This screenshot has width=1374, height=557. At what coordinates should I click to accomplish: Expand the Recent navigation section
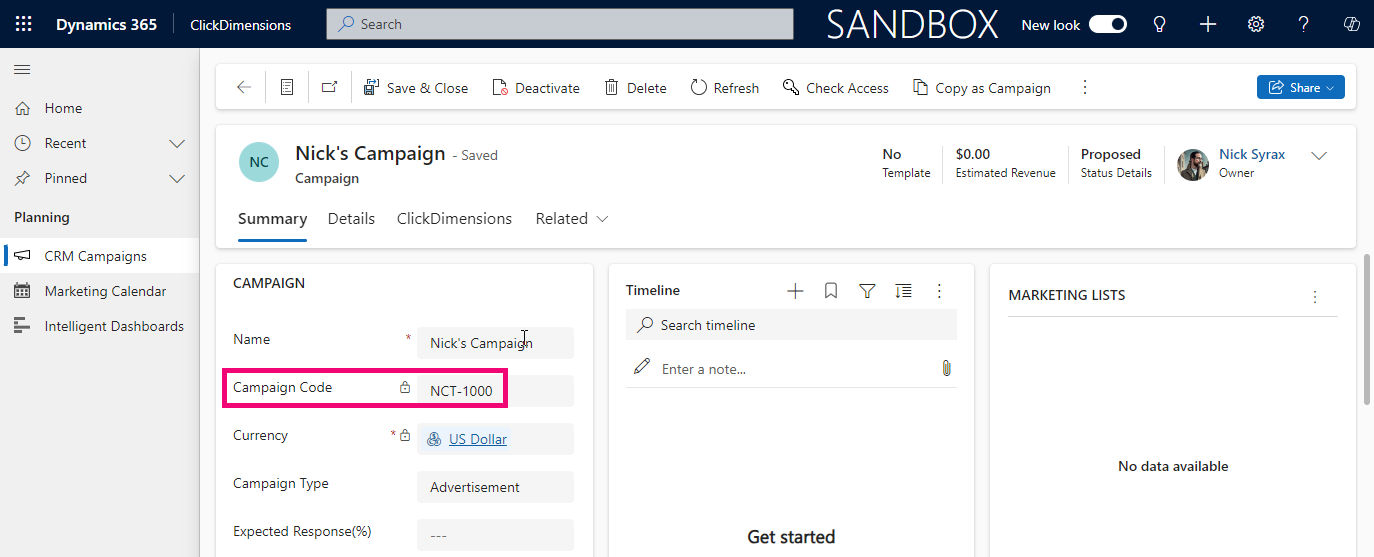177,143
